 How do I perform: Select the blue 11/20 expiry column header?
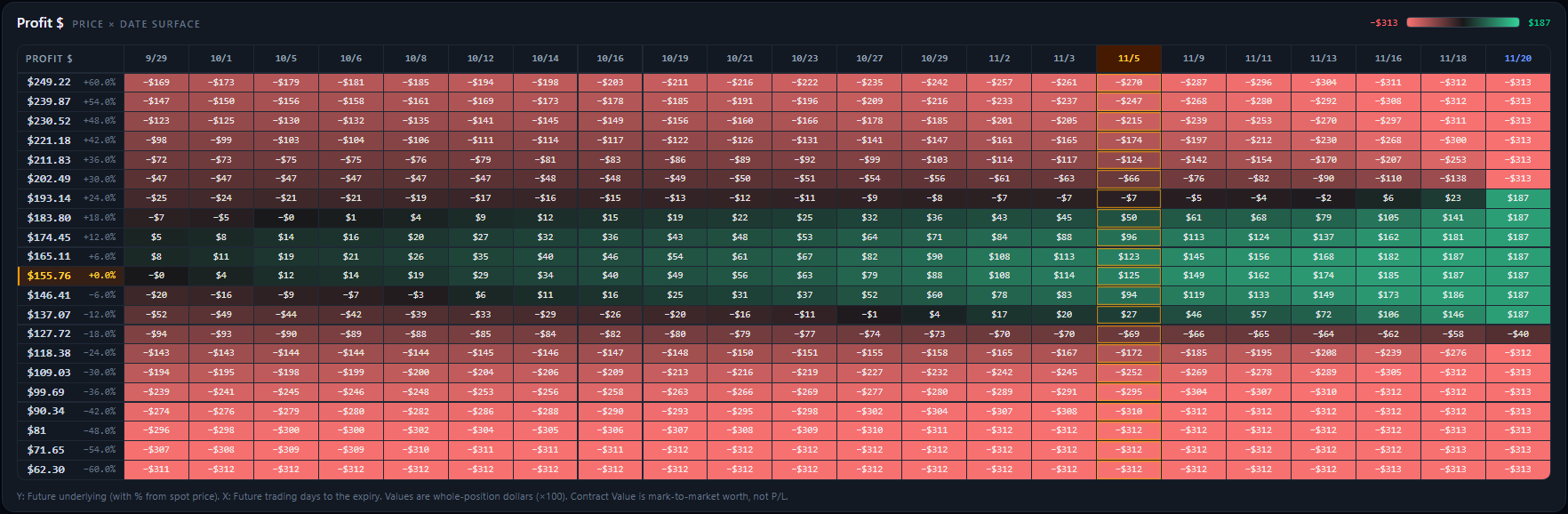1518,58
